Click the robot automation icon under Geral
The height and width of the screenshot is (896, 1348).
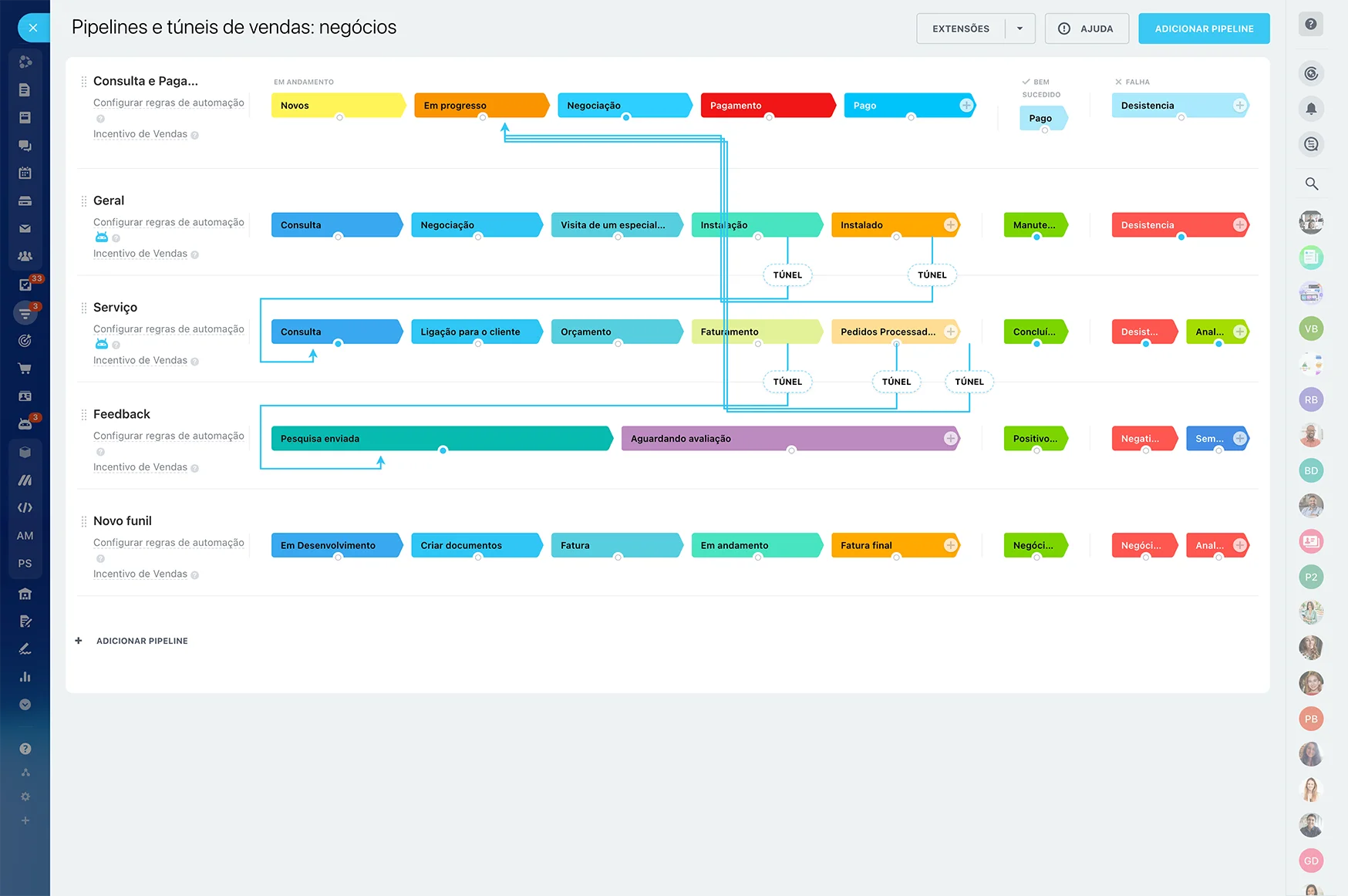pos(102,237)
